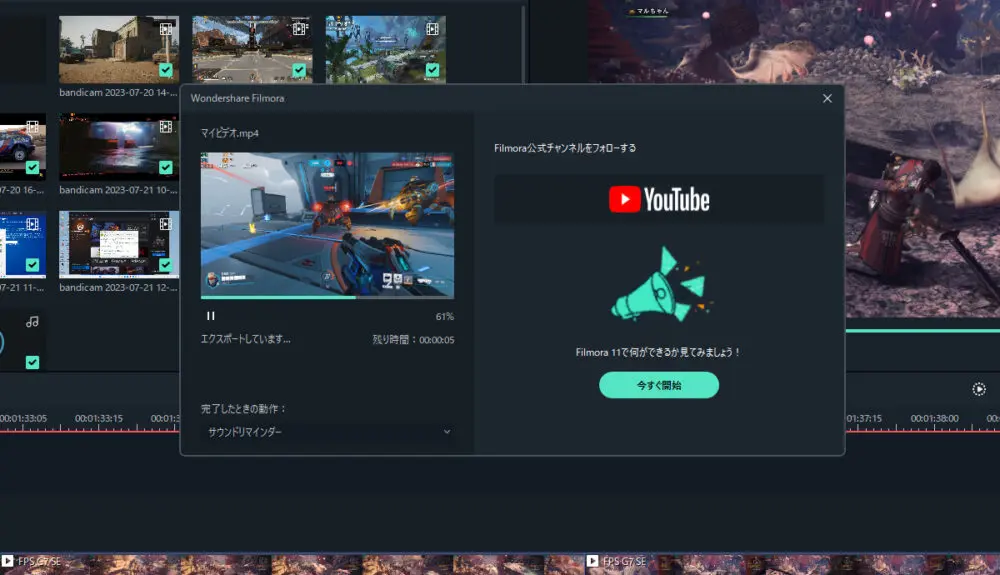Viewport: 1000px width, 575px height.
Task: Click the music note icon on audio item
Action: point(33,321)
